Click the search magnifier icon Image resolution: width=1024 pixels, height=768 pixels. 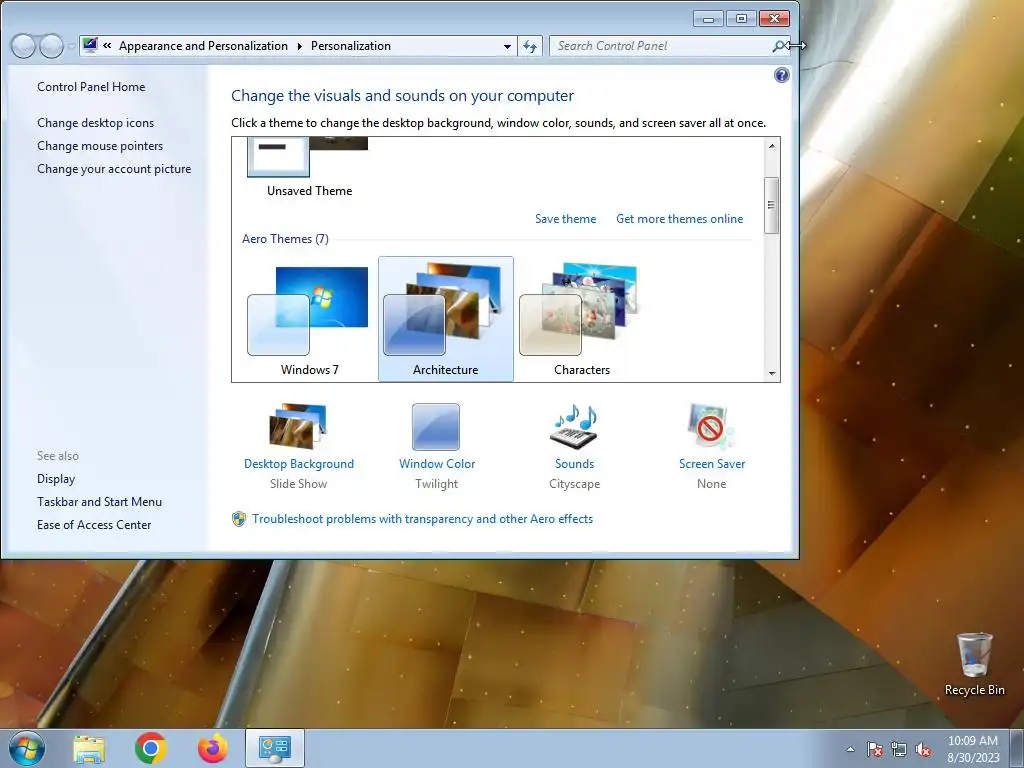(778, 46)
